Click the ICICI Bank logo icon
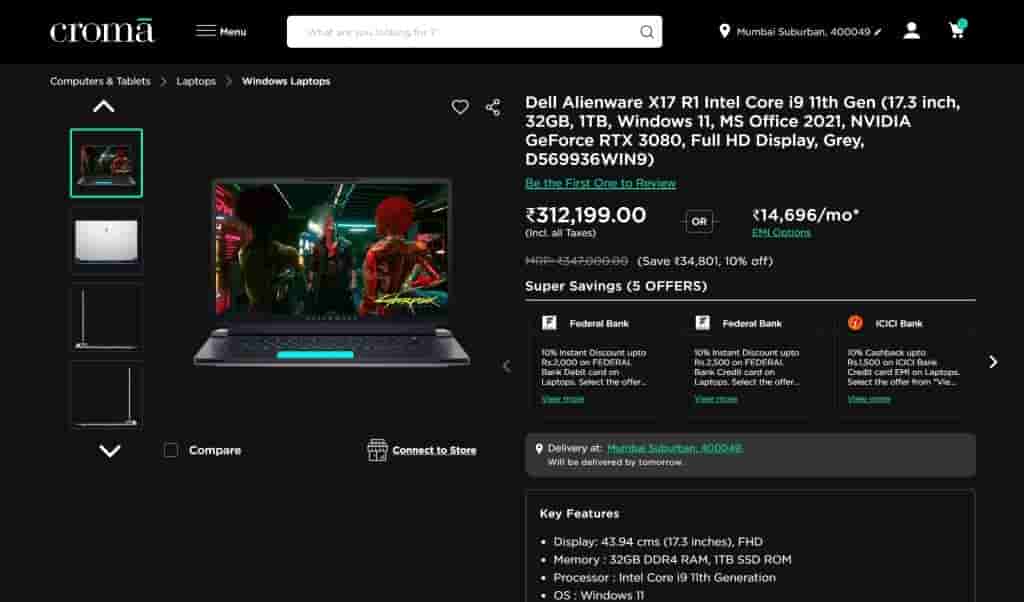Viewport: 1024px width, 602px height. click(855, 323)
